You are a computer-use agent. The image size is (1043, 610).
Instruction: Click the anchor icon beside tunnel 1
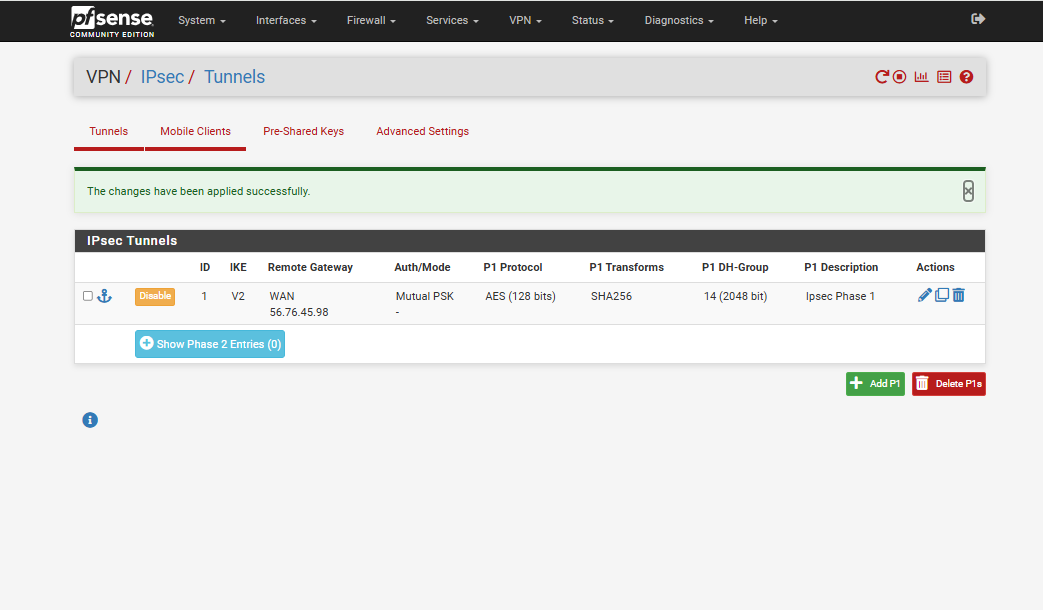[x=104, y=296]
